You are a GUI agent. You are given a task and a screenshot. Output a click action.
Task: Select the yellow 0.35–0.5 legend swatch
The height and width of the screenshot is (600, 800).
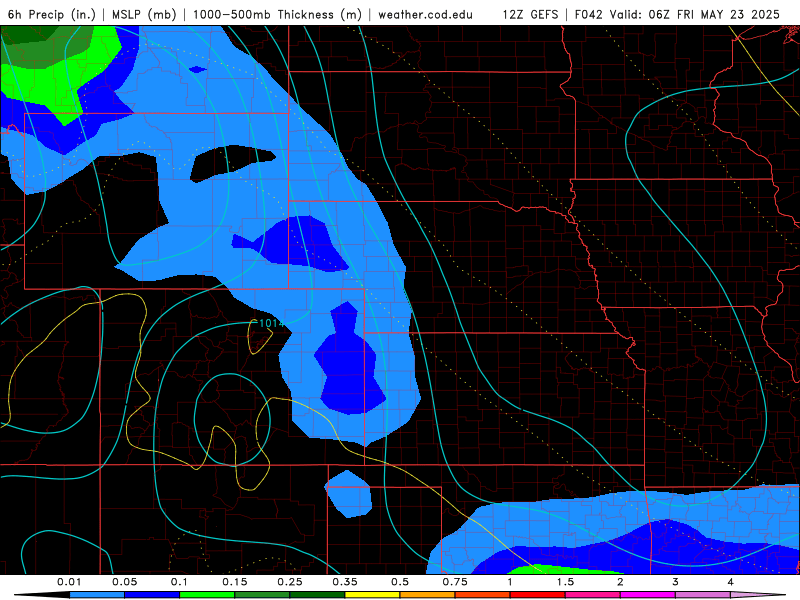click(372, 595)
